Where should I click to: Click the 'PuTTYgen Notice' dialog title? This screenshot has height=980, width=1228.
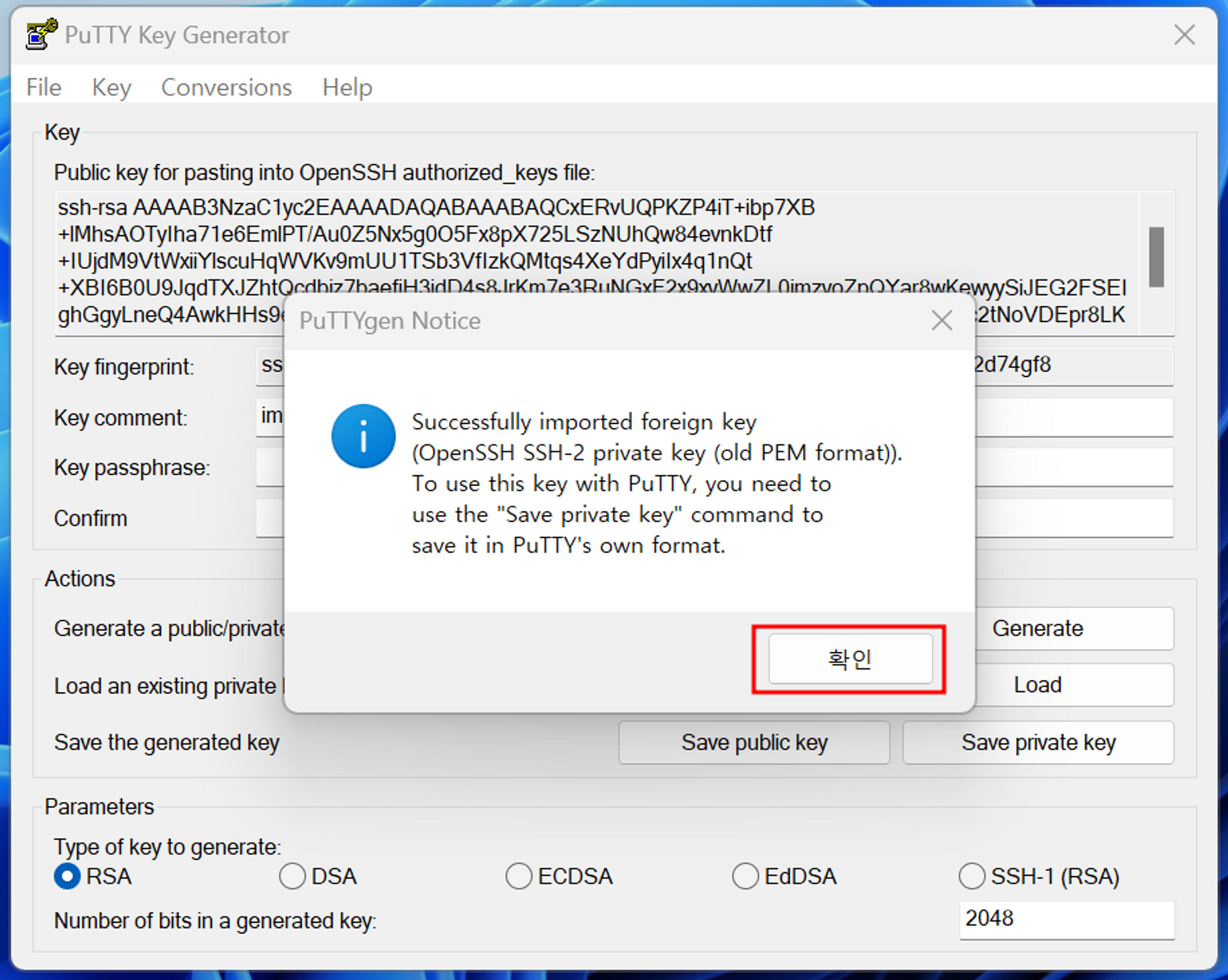click(x=390, y=321)
